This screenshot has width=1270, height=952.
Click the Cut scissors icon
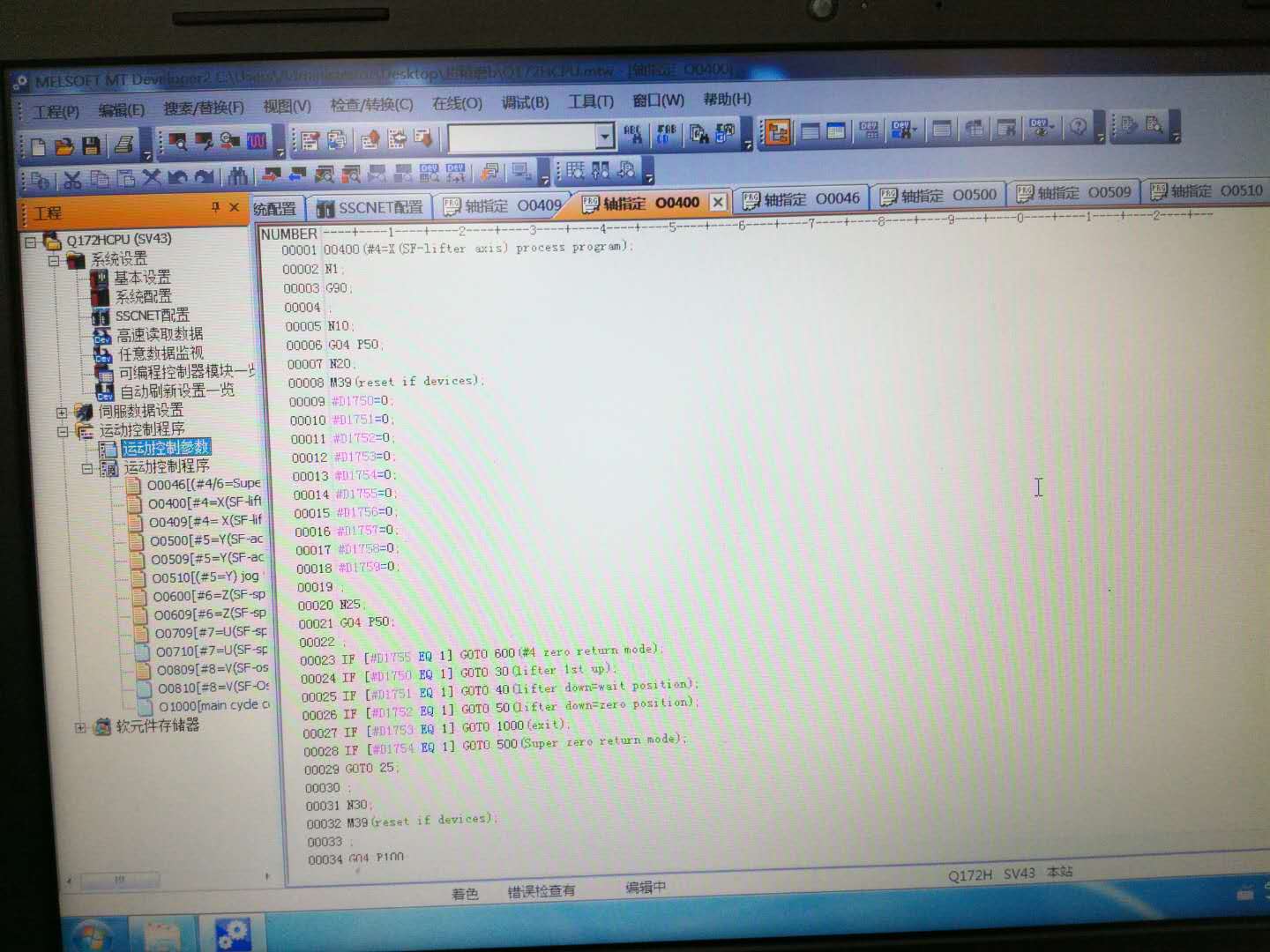tap(72, 180)
